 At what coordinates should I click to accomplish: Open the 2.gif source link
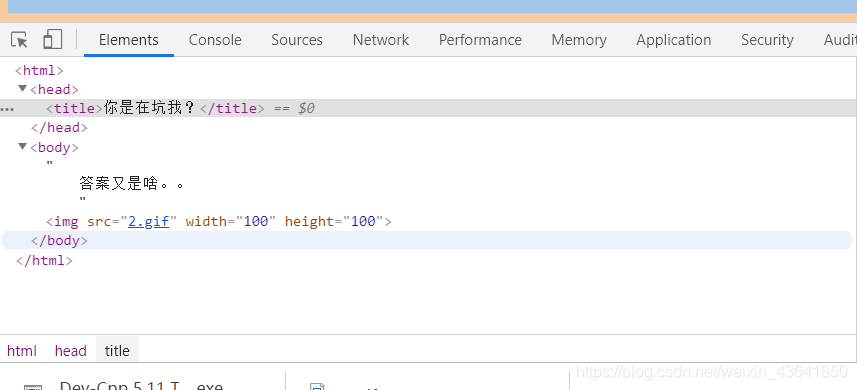pyautogui.click(x=149, y=221)
